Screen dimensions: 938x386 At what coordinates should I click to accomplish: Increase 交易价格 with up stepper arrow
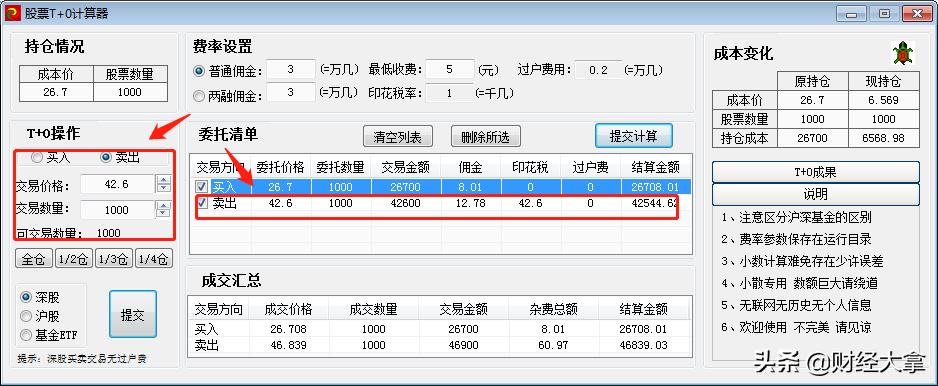point(163,179)
